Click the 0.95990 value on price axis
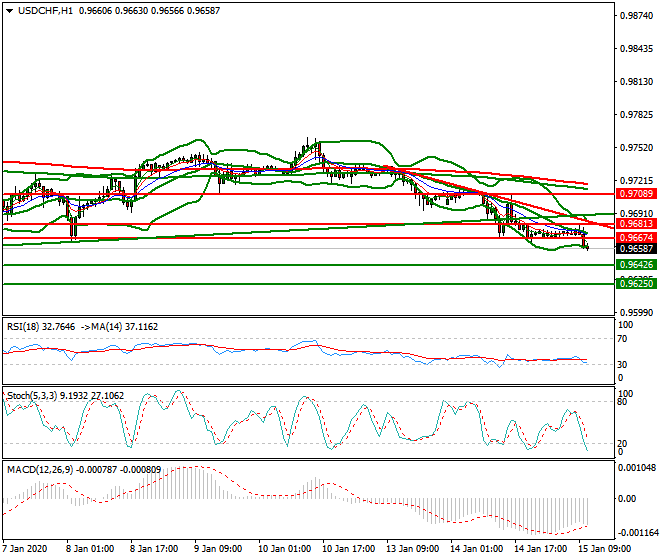Image resolution: width=660 pixels, height=560 pixels. [x=637, y=312]
